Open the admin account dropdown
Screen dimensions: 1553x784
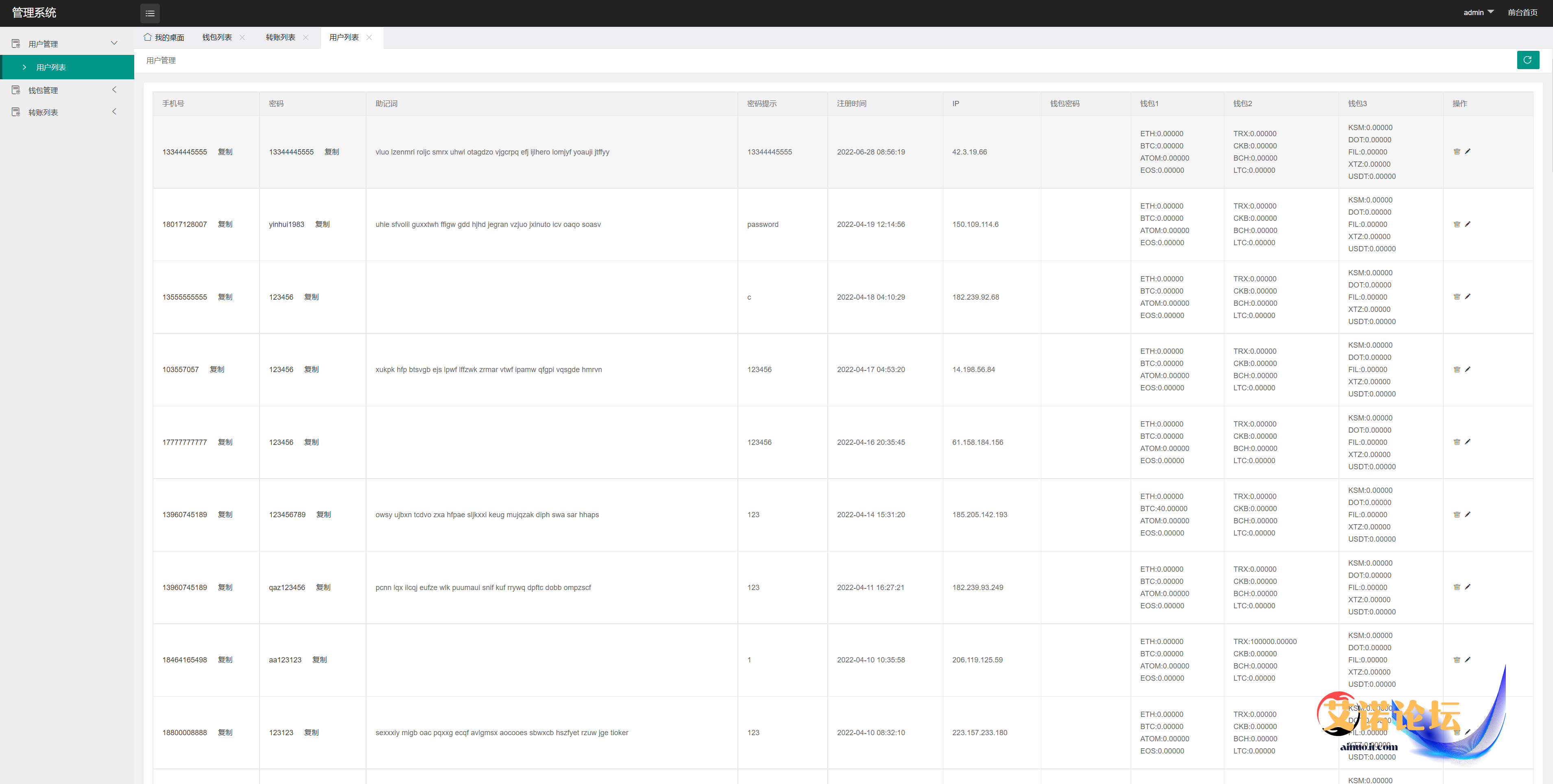pyautogui.click(x=1478, y=13)
